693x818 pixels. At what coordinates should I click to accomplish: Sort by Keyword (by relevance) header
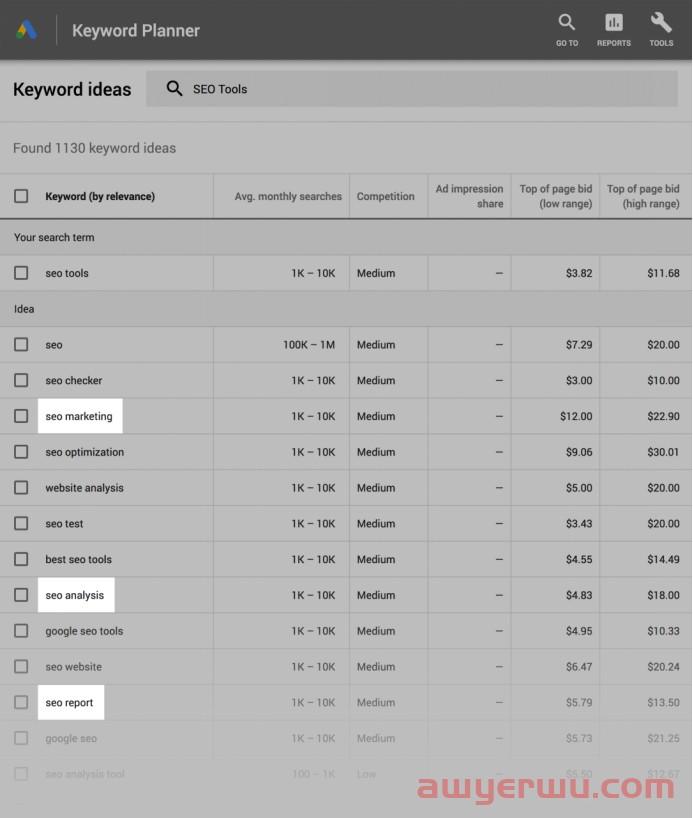pos(100,197)
